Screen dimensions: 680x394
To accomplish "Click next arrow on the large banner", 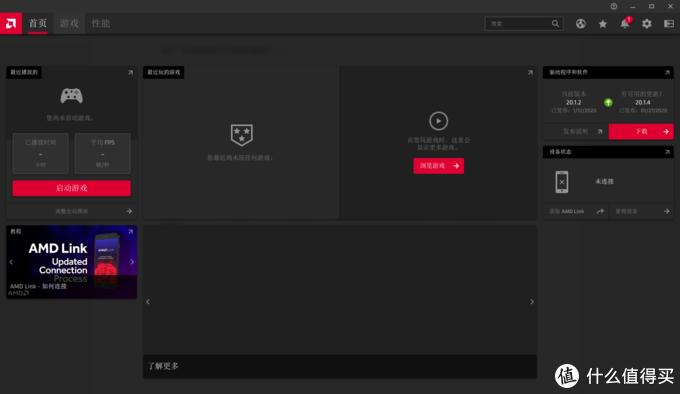I will (532, 302).
